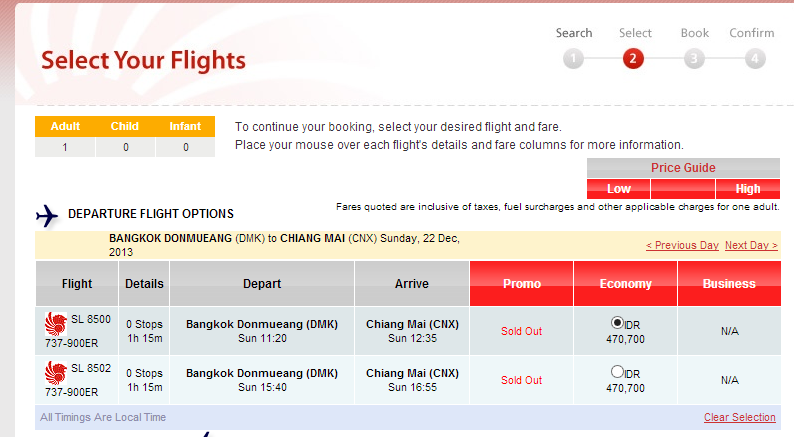Click the Economy column header
The height and width of the screenshot is (437, 794).
pyautogui.click(x=625, y=284)
